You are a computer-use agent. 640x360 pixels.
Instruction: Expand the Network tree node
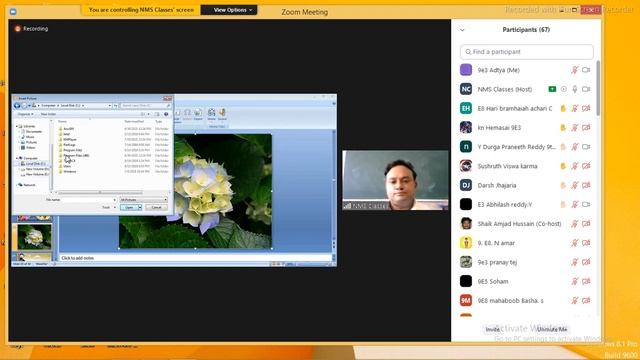coord(17,185)
